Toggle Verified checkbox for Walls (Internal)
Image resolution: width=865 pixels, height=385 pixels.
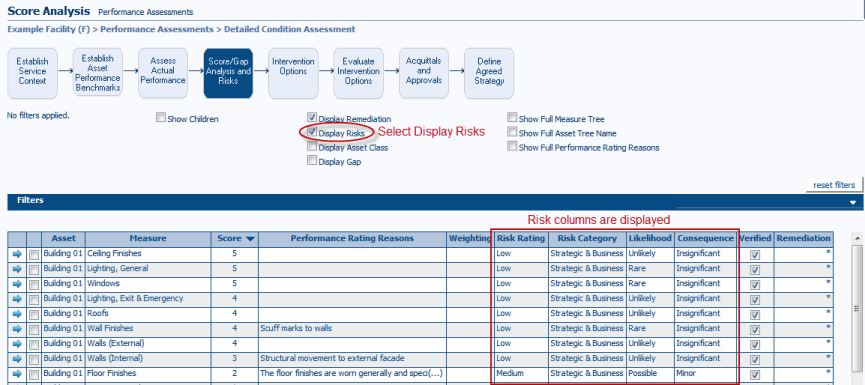[755, 359]
